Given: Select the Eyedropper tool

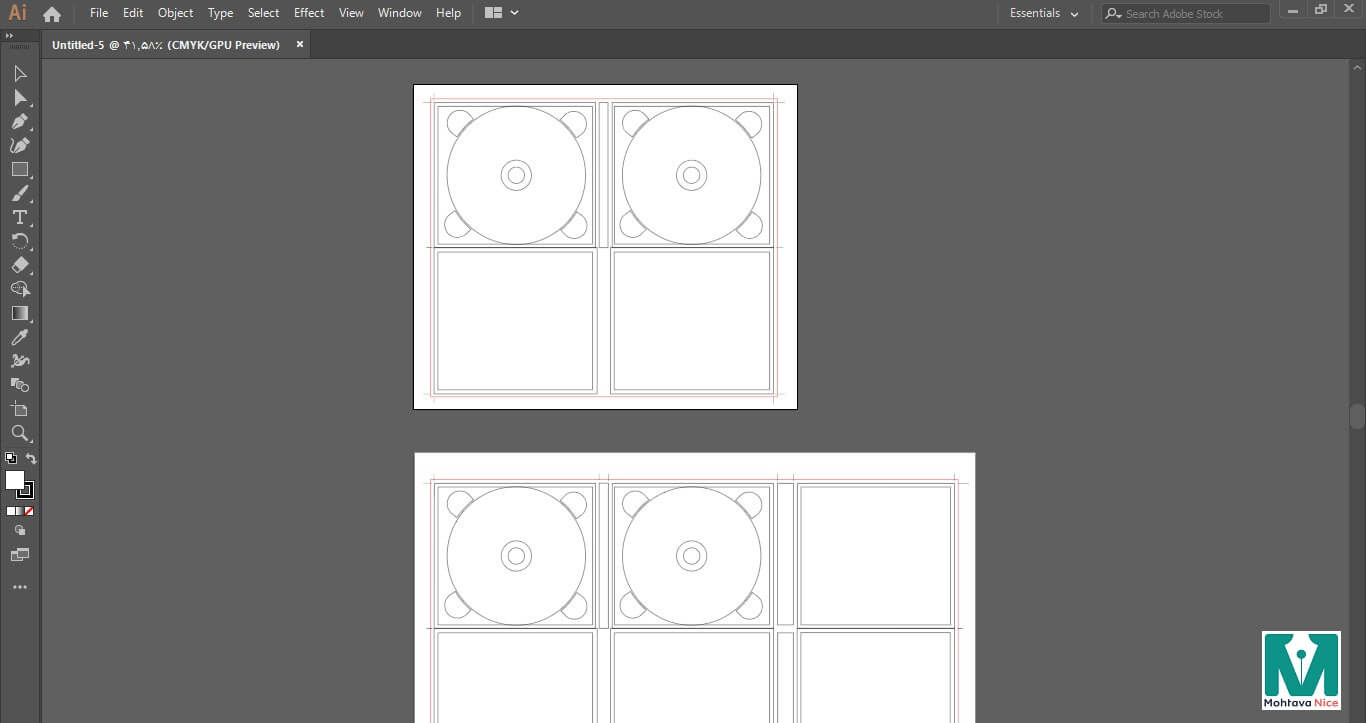Looking at the screenshot, I should (19, 338).
